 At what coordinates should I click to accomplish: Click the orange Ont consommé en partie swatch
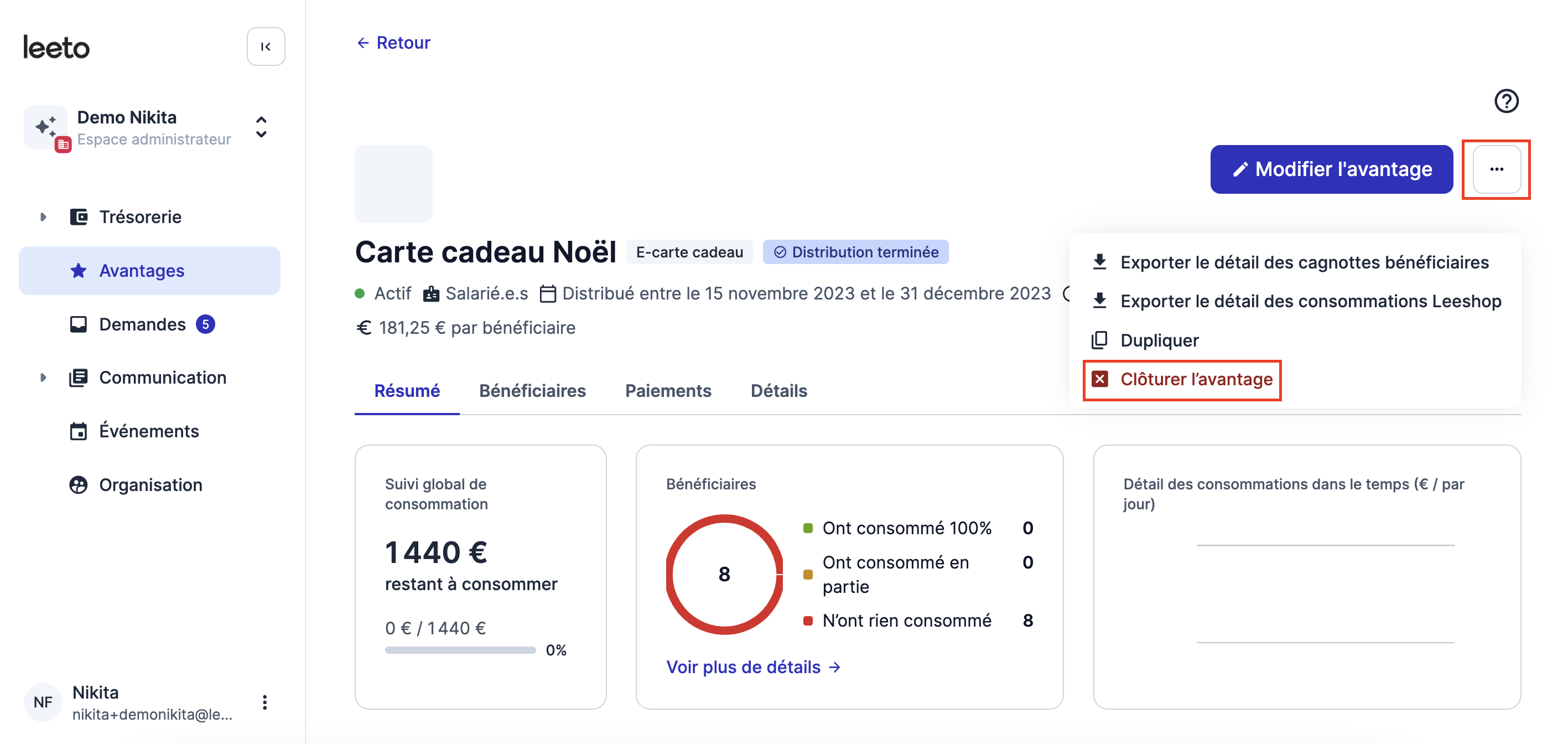(808, 574)
